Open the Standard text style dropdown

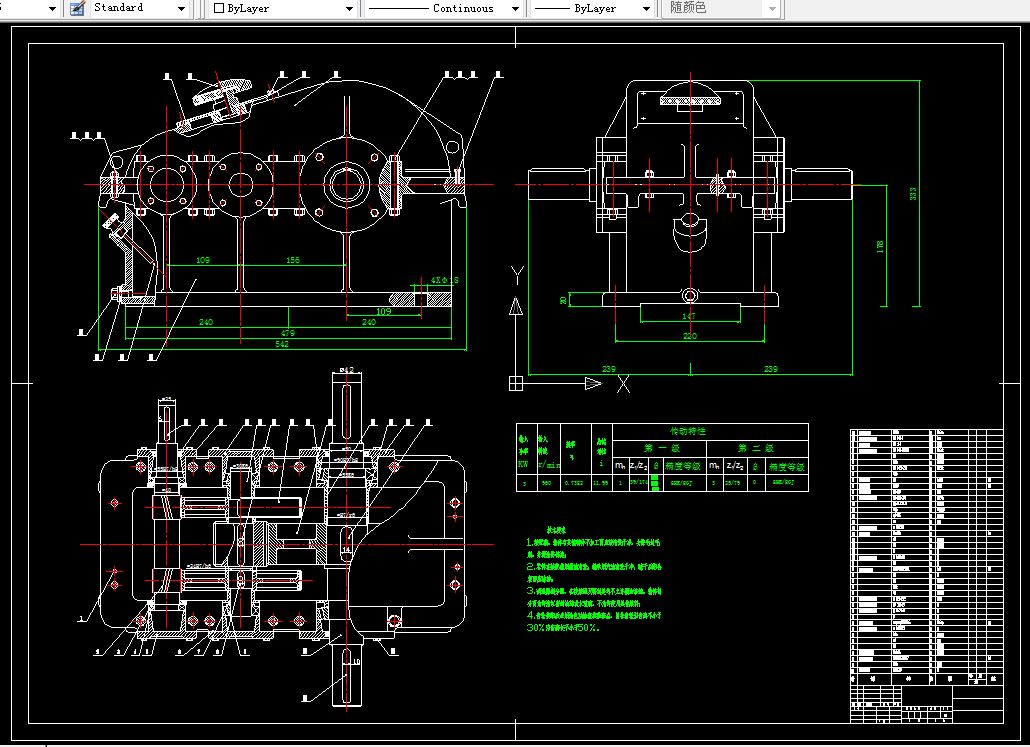click(x=137, y=9)
